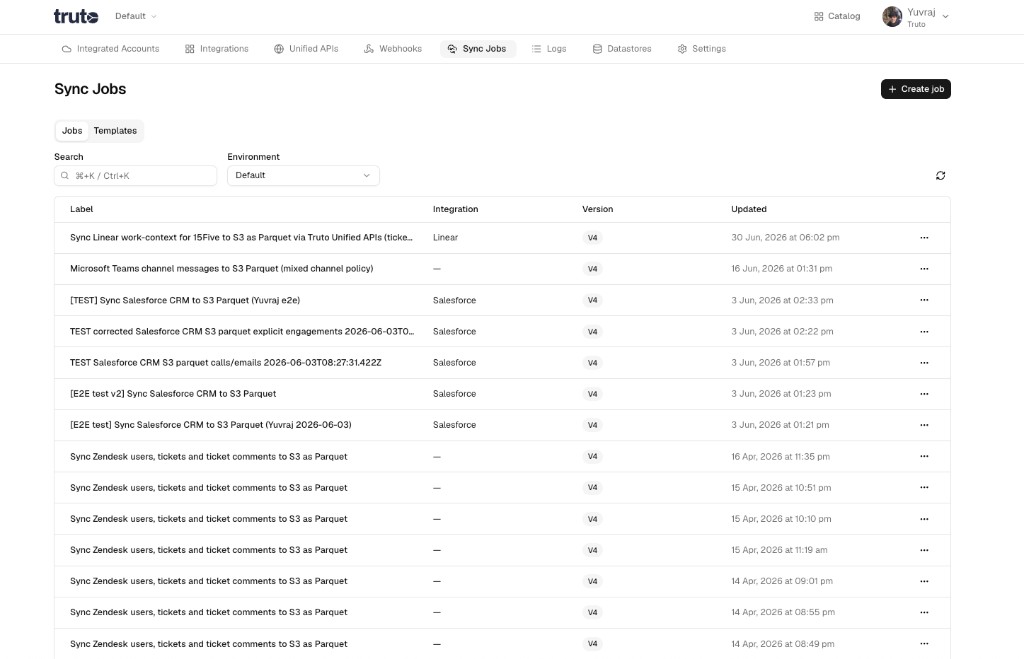This screenshot has width=1024, height=659.
Task: Click the Truto logo
Action: [76, 16]
